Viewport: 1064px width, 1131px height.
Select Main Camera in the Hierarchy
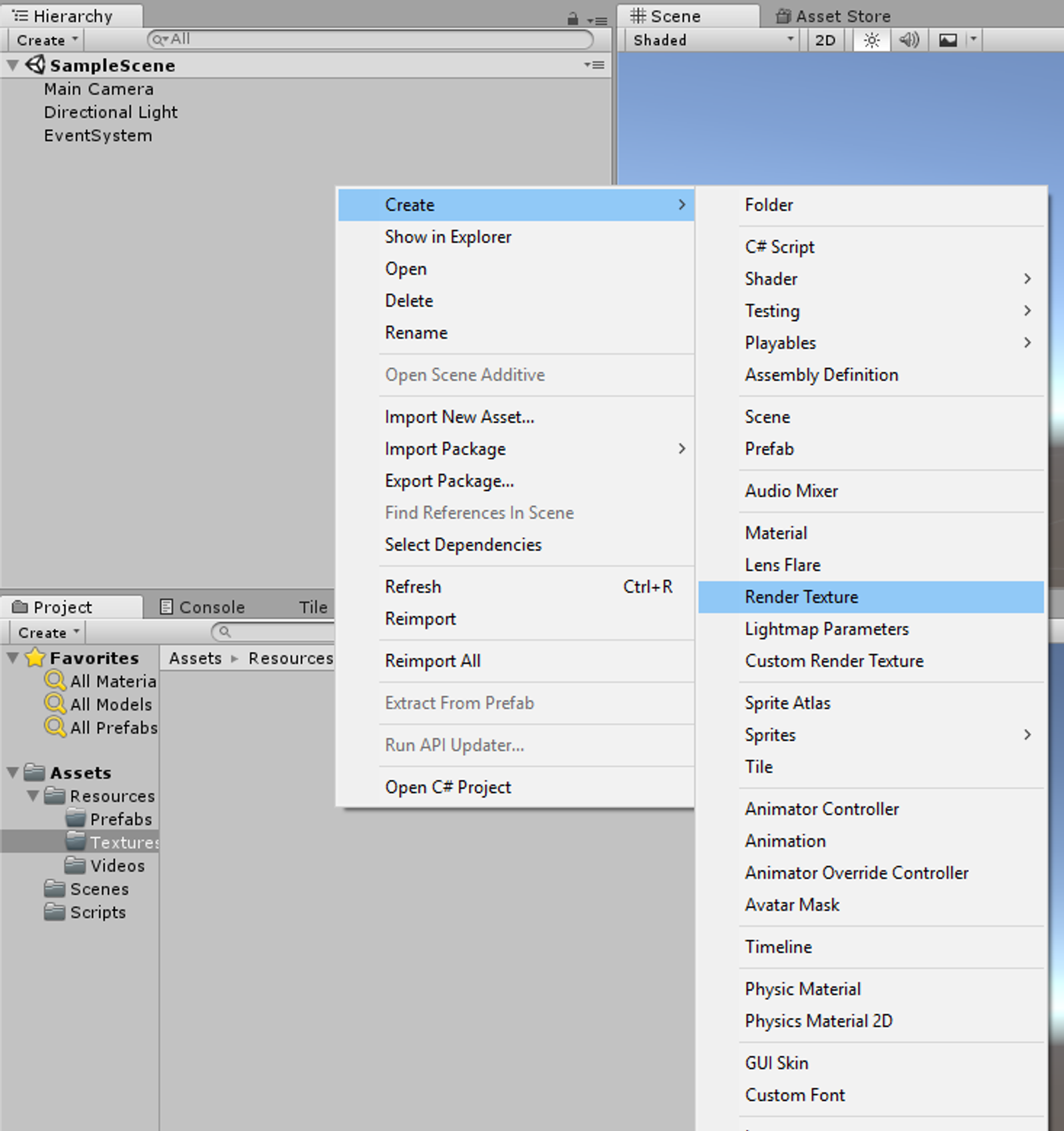(98, 89)
